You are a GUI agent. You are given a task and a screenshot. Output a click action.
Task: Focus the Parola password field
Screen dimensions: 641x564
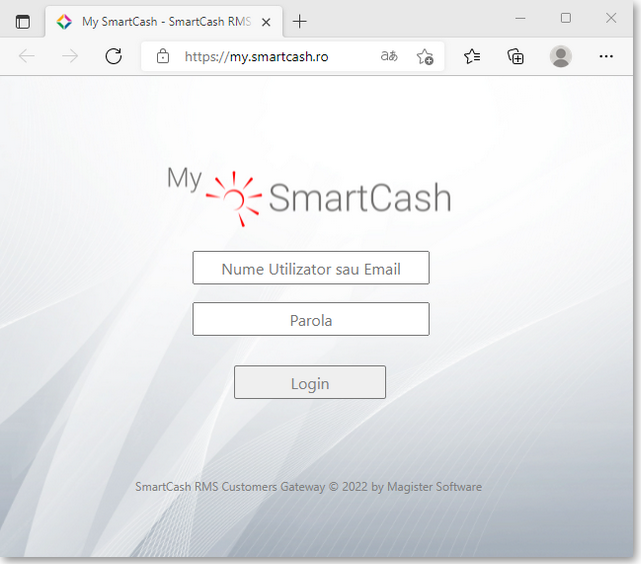311,319
